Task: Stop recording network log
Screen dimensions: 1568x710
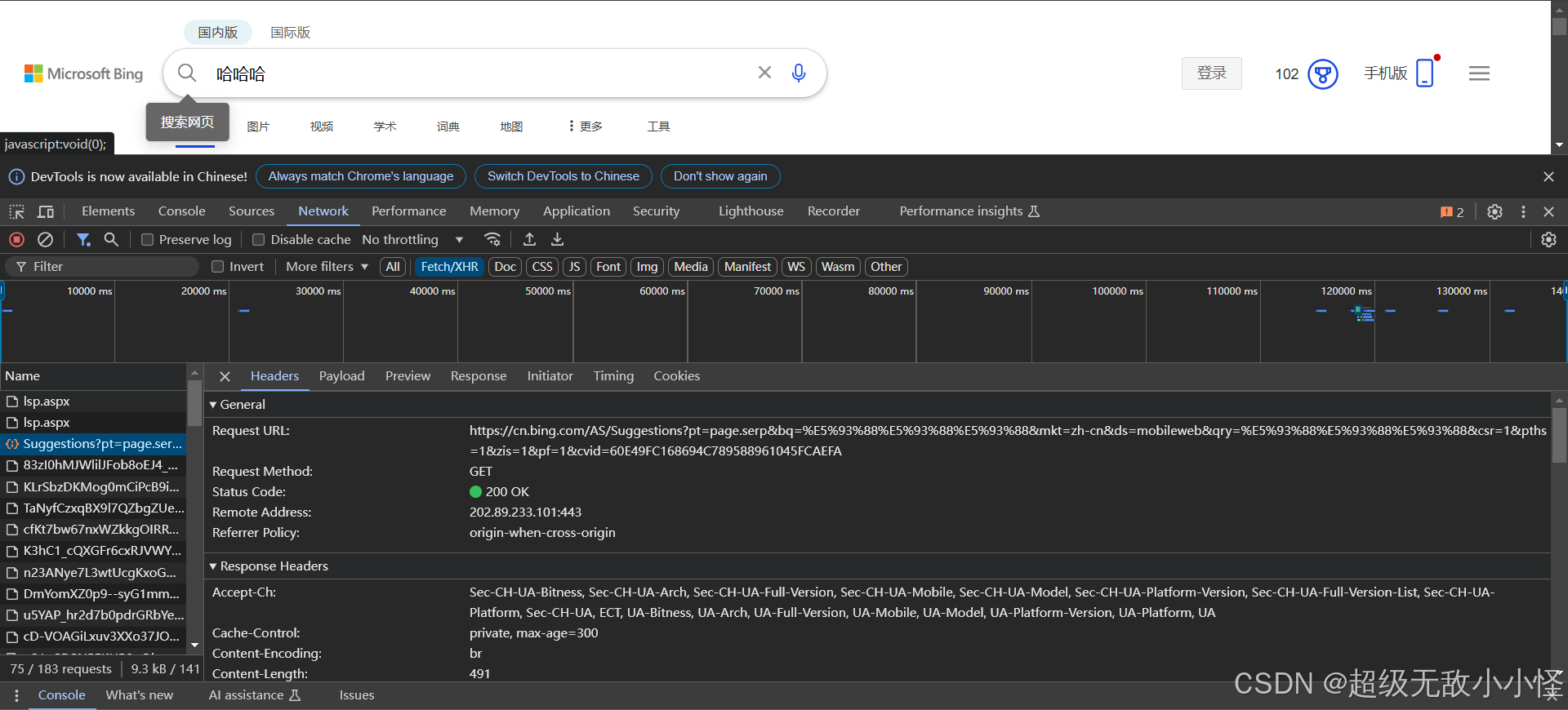Action: [16, 240]
